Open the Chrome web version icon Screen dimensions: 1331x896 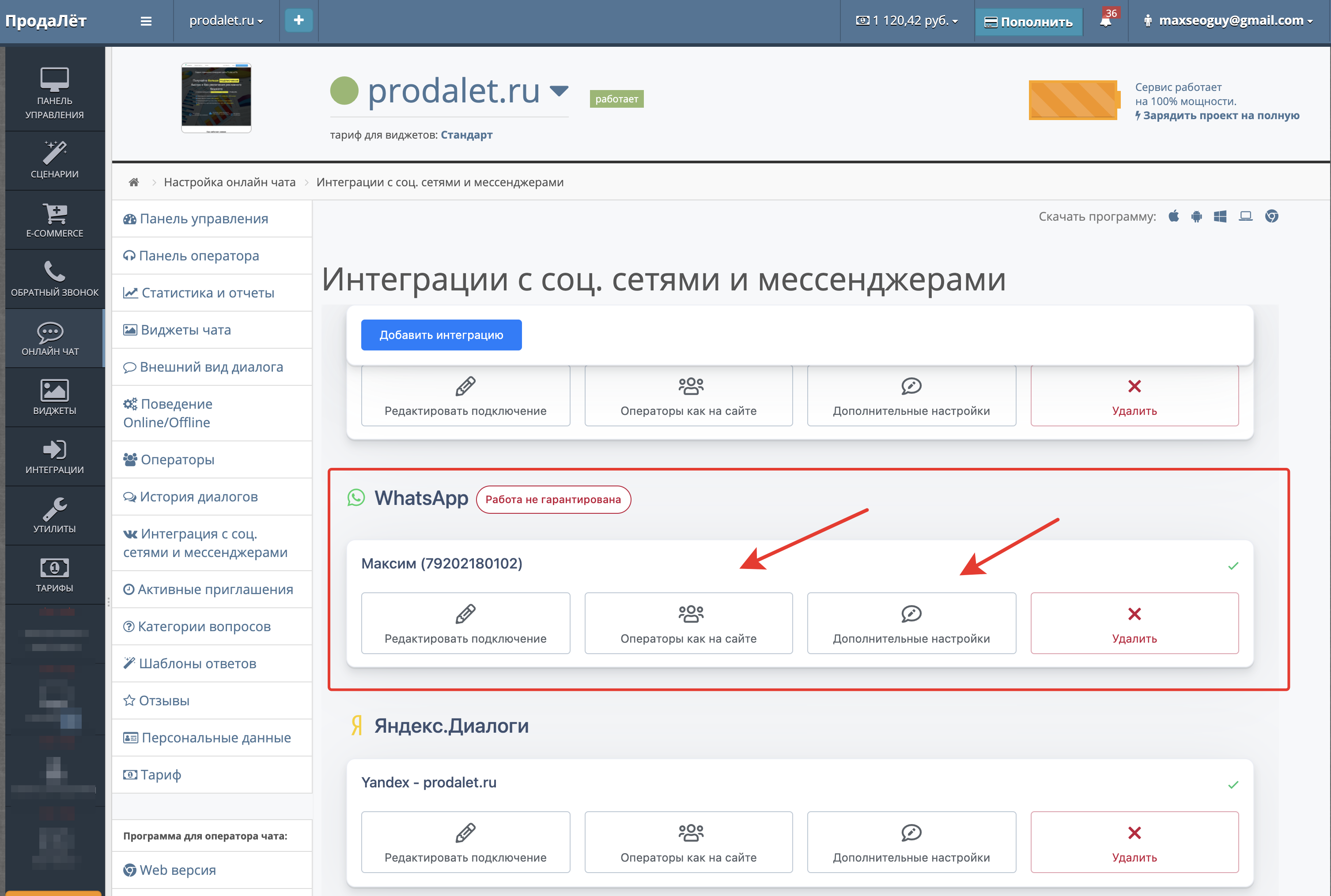pos(1271,217)
